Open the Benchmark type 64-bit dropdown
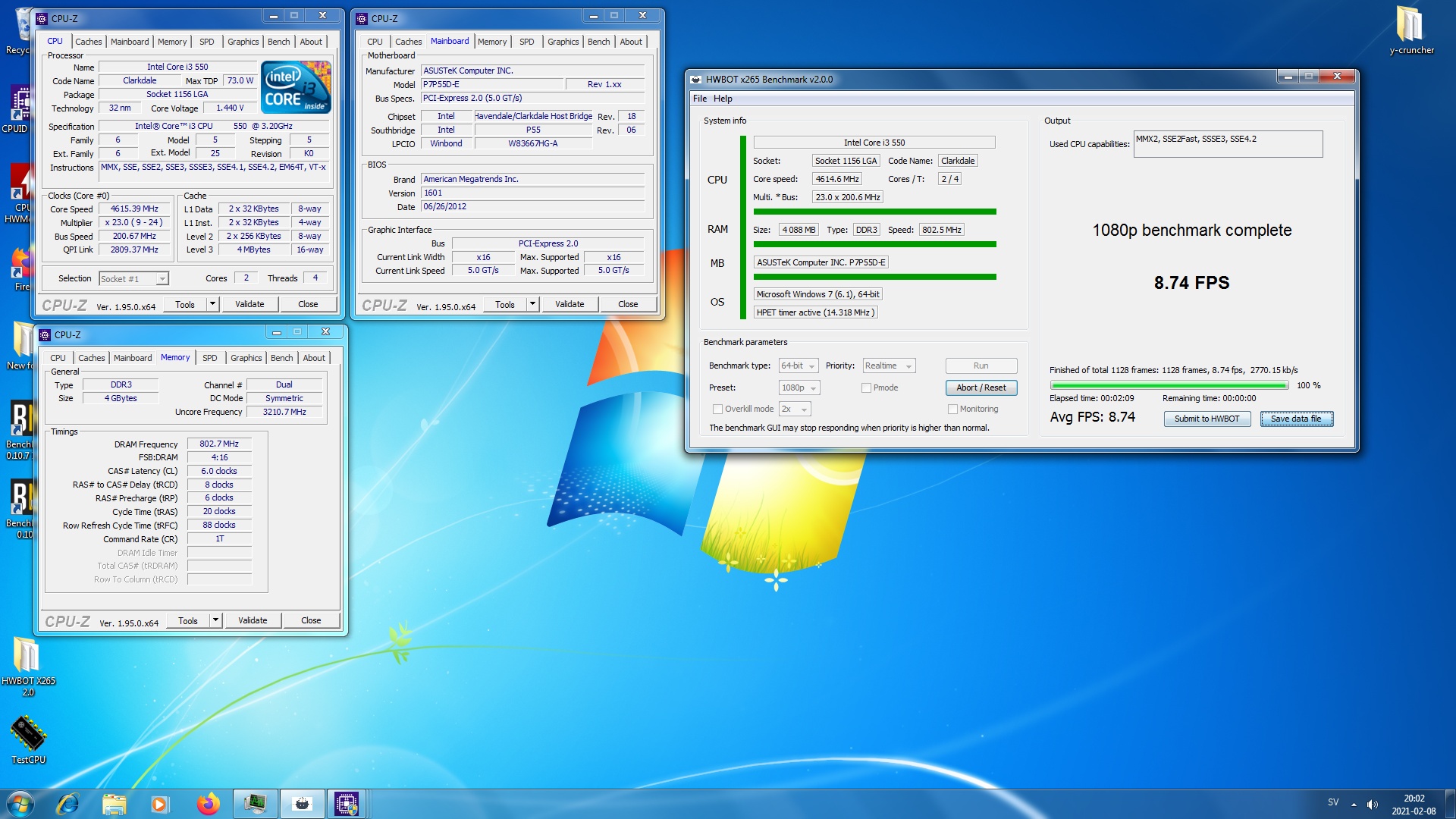This screenshot has height=819, width=1456. pyautogui.click(x=799, y=366)
